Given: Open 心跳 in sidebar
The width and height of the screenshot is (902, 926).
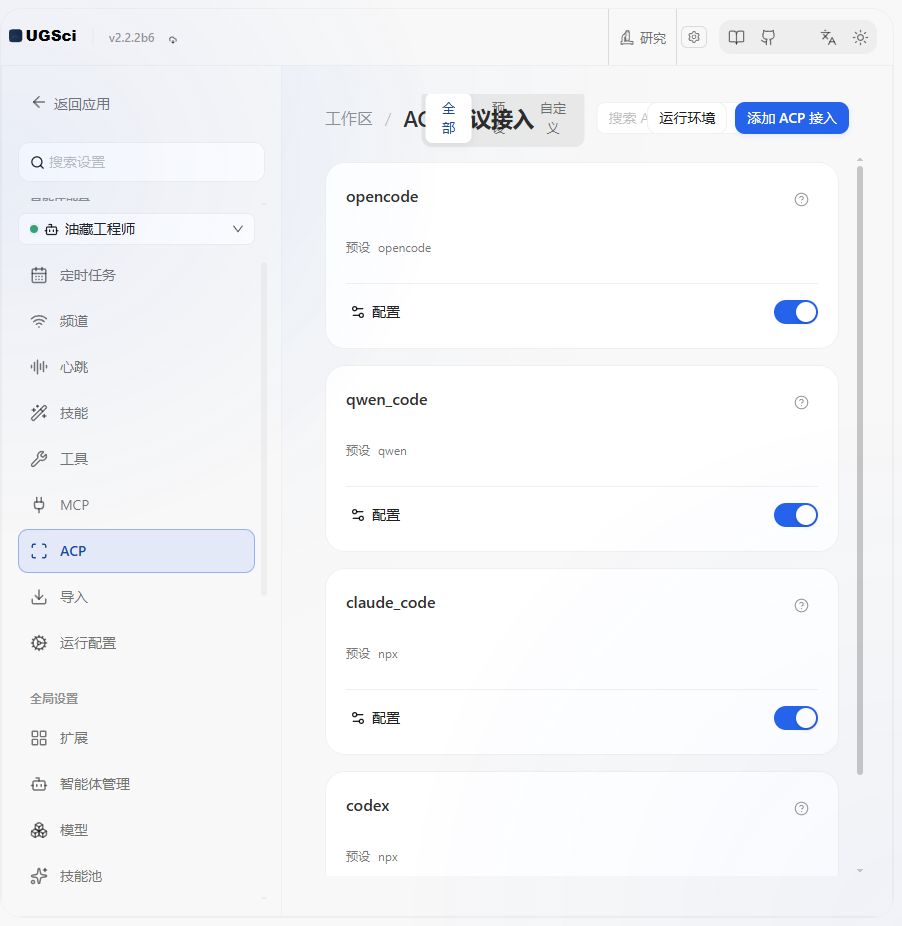Looking at the screenshot, I should point(136,367).
